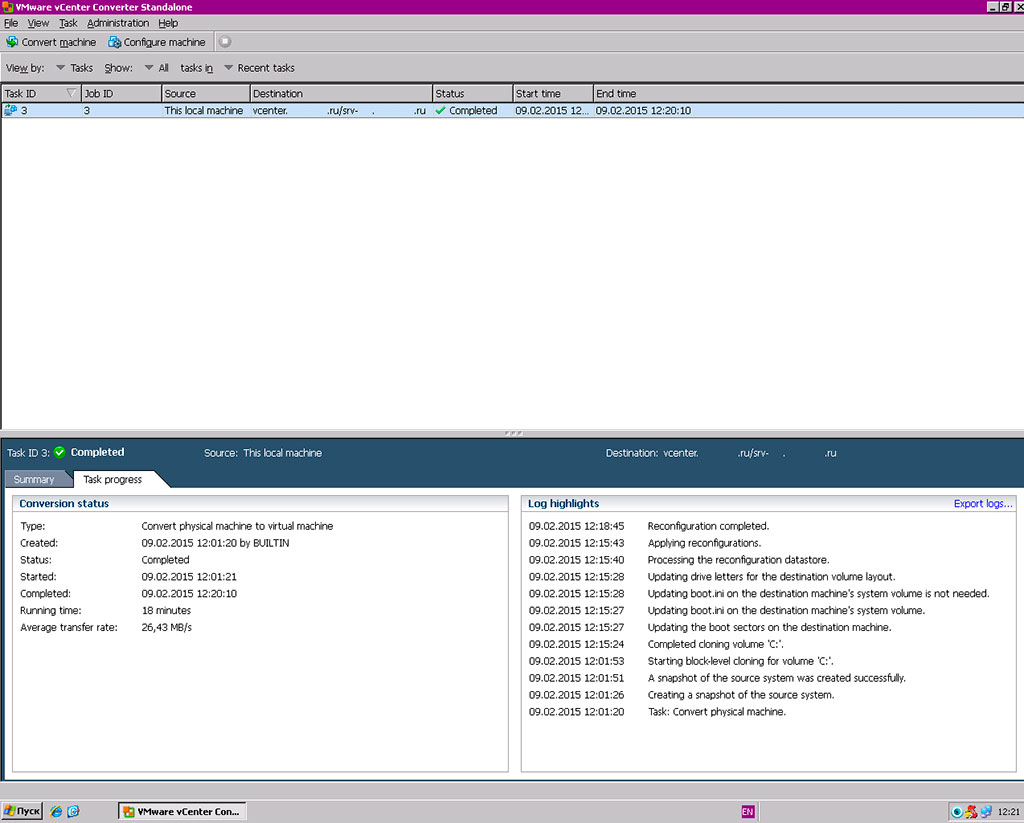
Task: Expand the Recent tasks dropdown
Action: point(259,68)
